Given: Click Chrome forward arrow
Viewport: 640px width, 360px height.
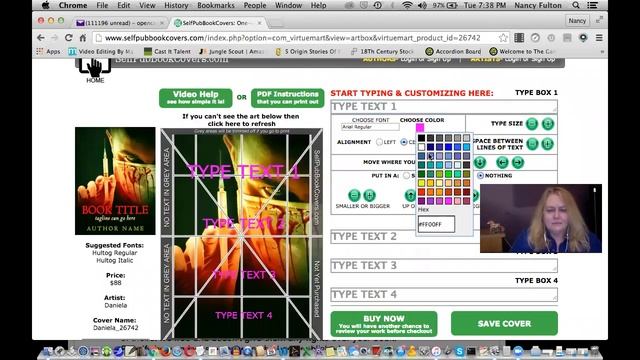Looking at the screenshot, I should (x=55, y=38).
